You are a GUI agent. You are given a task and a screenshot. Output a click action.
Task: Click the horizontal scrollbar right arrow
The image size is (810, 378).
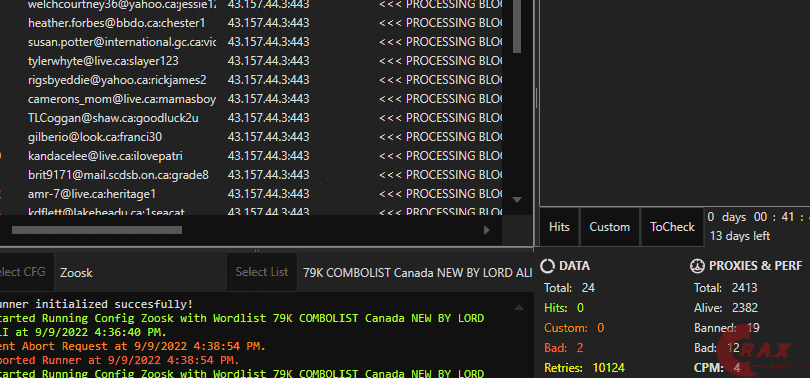tap(487, 230)
